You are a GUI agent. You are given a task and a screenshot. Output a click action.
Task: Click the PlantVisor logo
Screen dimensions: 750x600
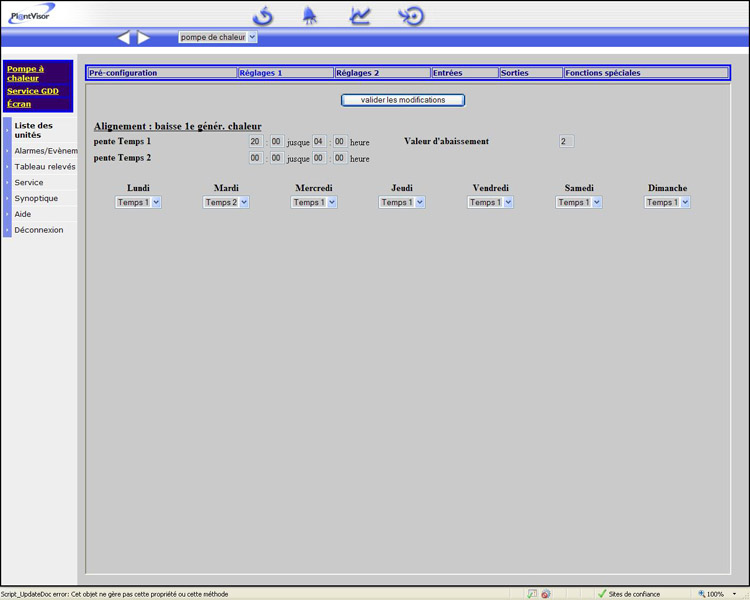tap(32, 13)
